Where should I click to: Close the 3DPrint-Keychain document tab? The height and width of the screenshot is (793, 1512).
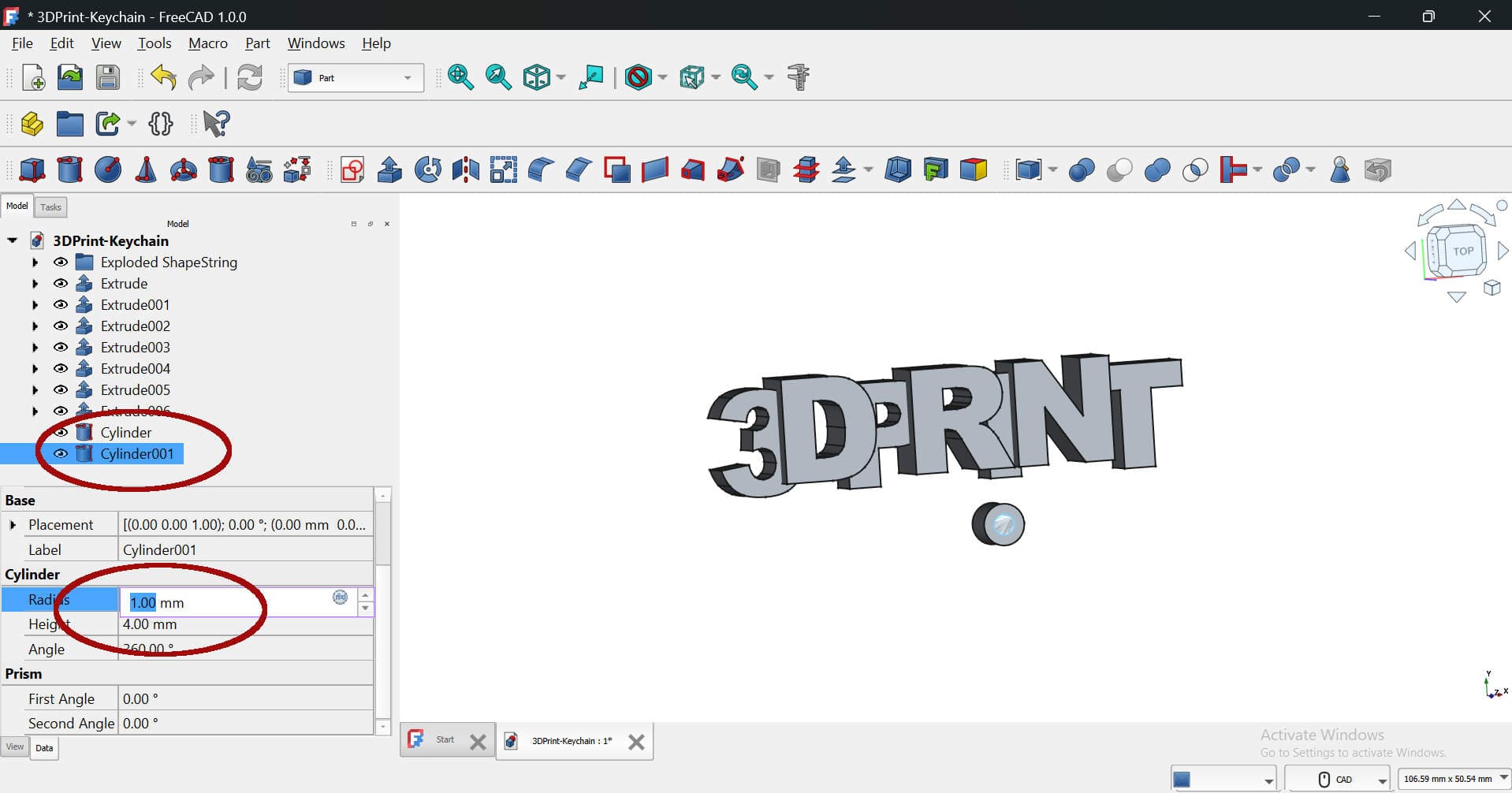pos(636,742)
